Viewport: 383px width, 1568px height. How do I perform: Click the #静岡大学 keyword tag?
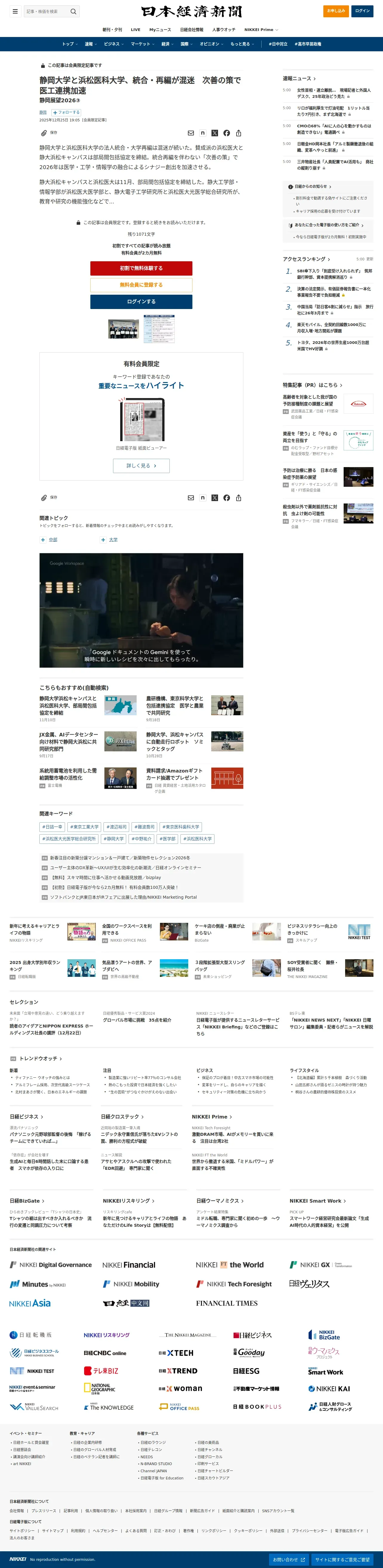click(114, 838)
